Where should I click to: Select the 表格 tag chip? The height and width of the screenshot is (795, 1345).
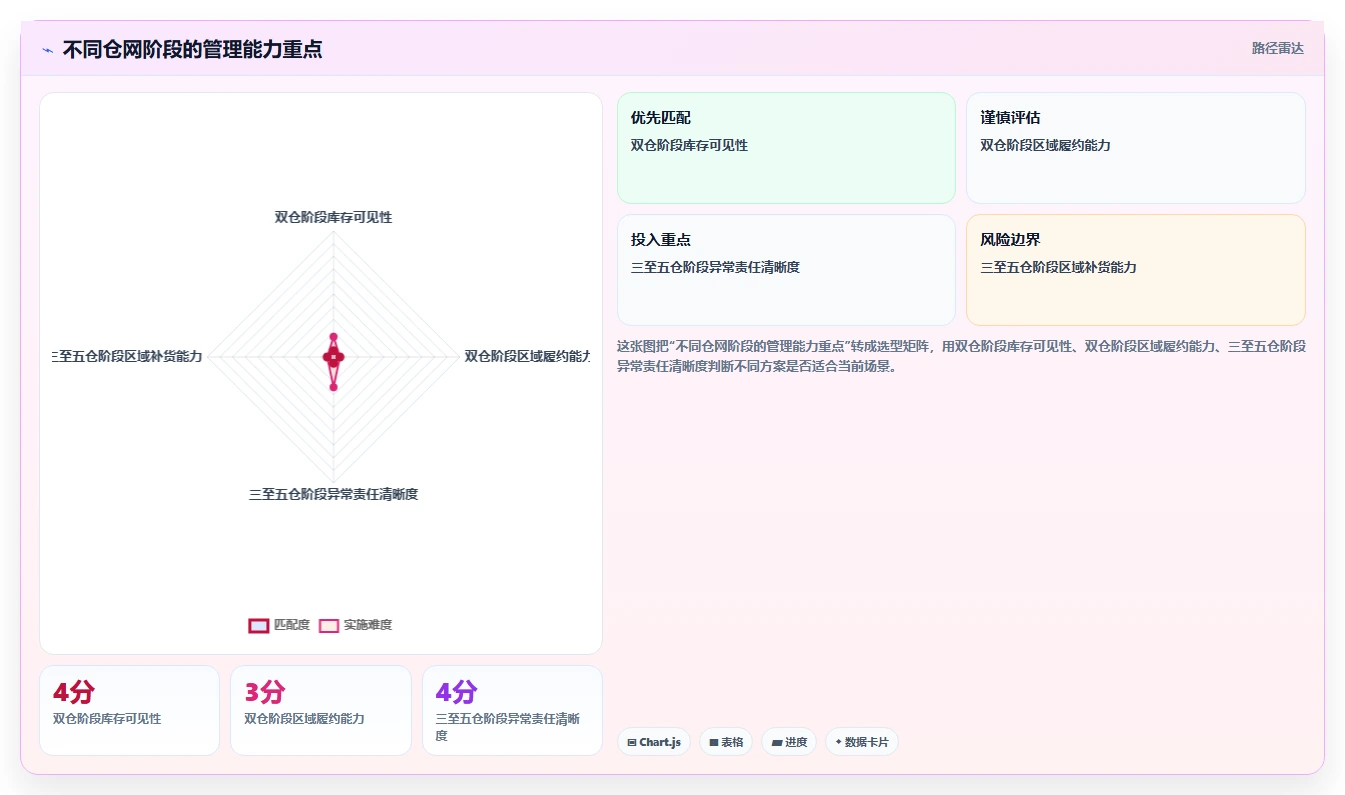[x=726, y=742]
